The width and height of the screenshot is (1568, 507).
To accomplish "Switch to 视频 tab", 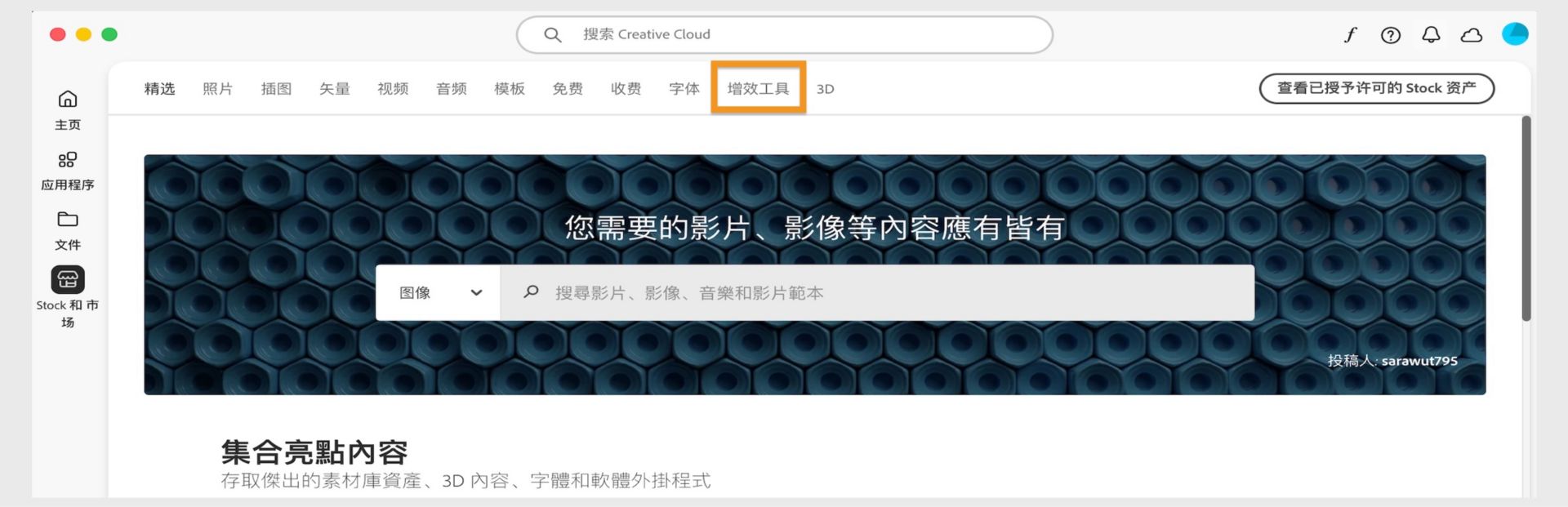I will click(x=393, y=88).
